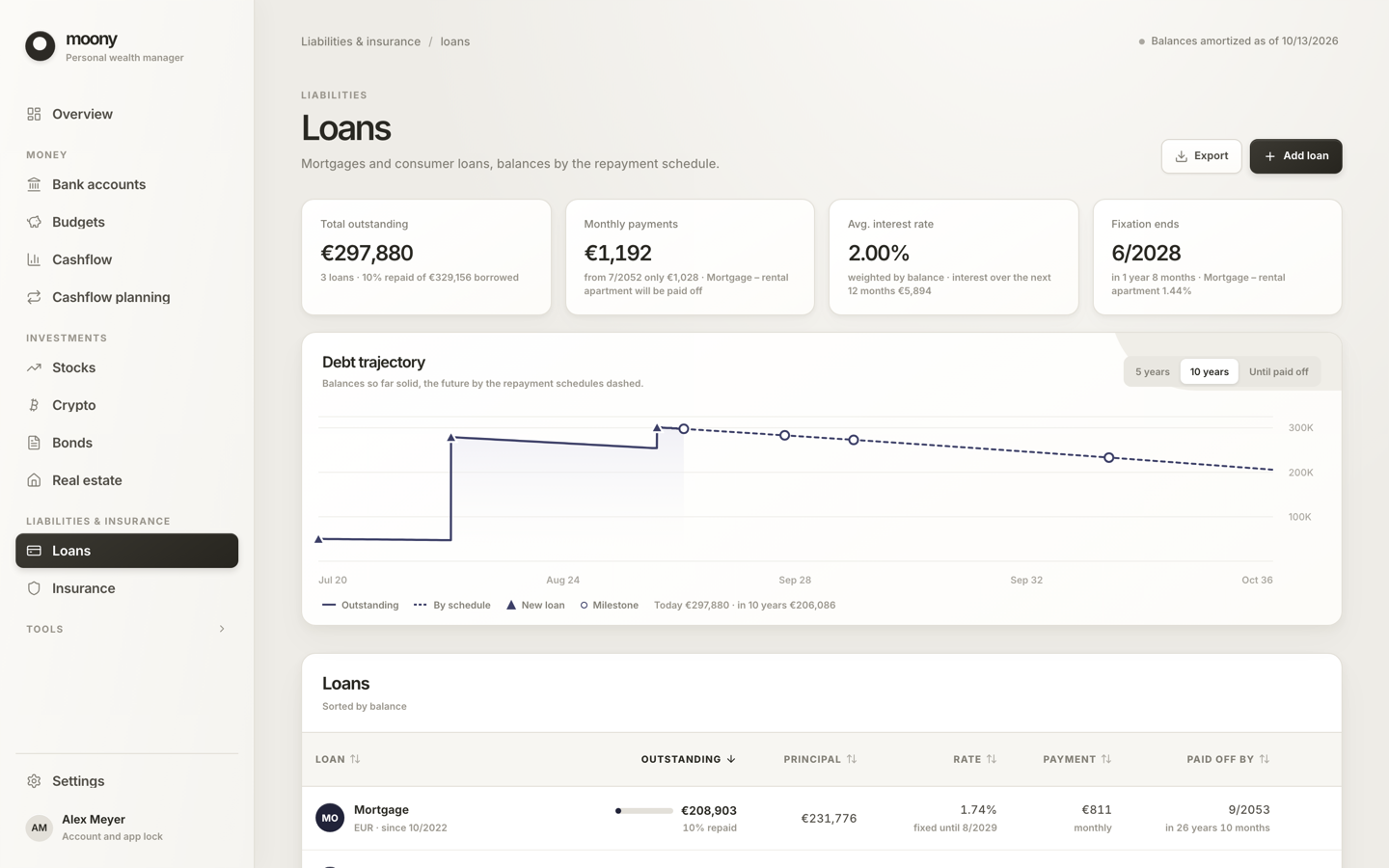Click the PRINCIPAL column sort arrows

click(x=852, y=759)
